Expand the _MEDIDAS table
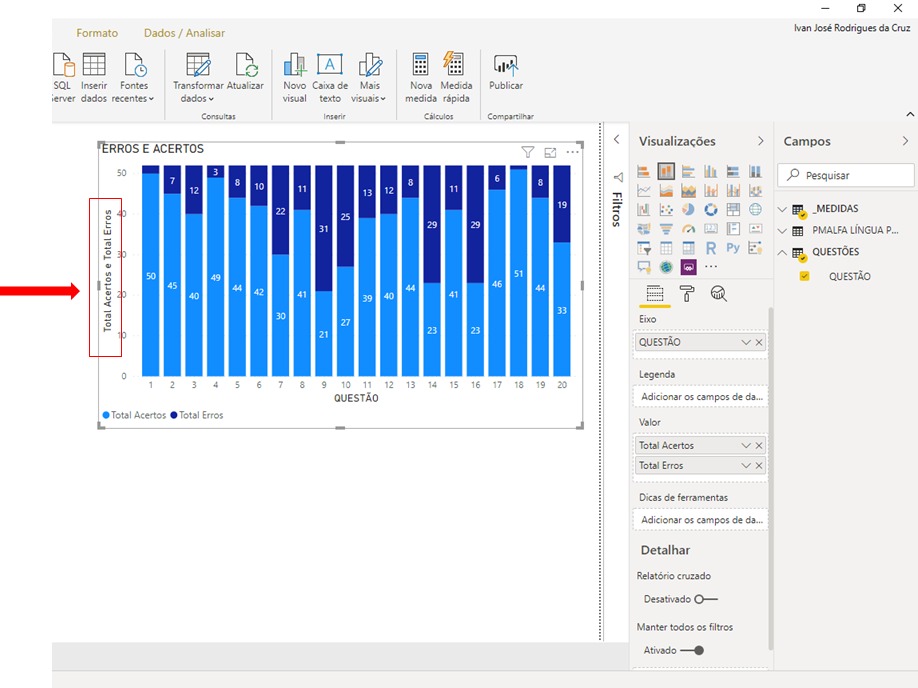The height and width of the screenshot is (688, 918). pyautogui.click(x=782, y=209)
